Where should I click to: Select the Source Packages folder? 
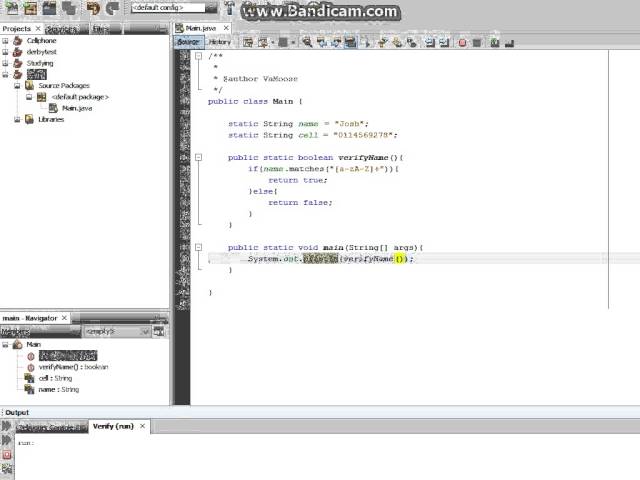tap(64, 86)
